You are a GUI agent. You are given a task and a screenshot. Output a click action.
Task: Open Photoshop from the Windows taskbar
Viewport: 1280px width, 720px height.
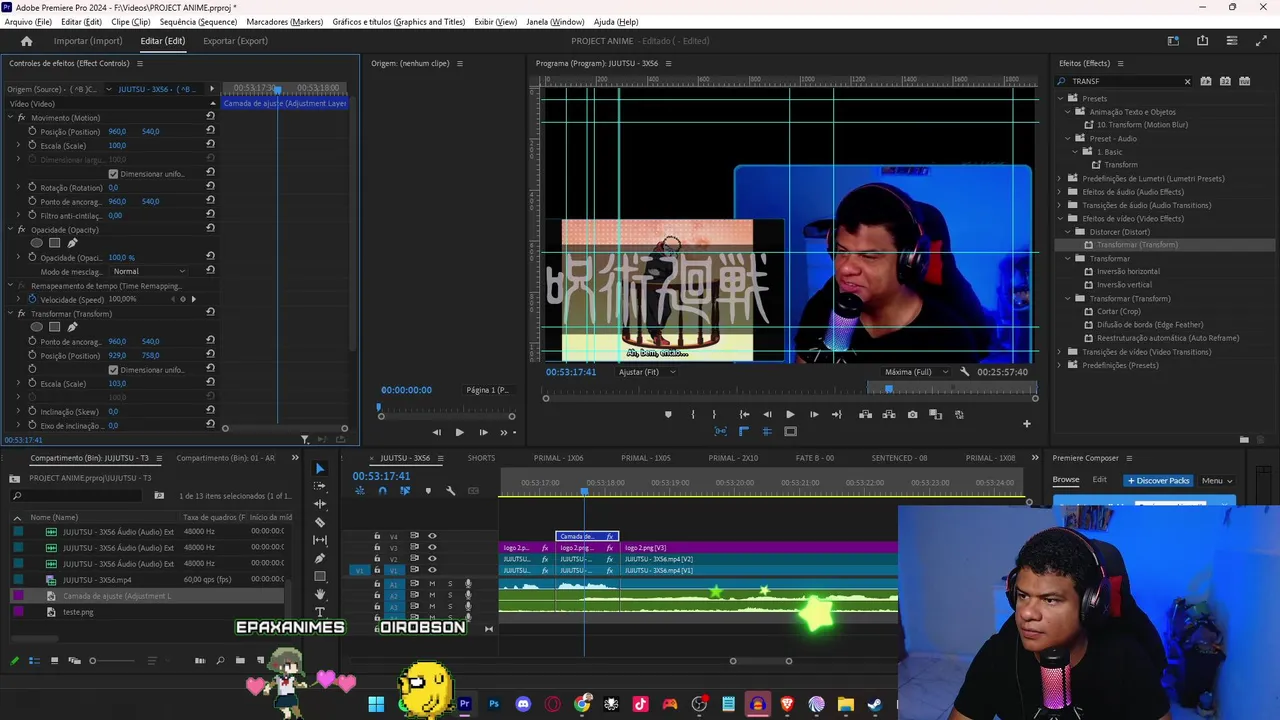pos(494,705)
